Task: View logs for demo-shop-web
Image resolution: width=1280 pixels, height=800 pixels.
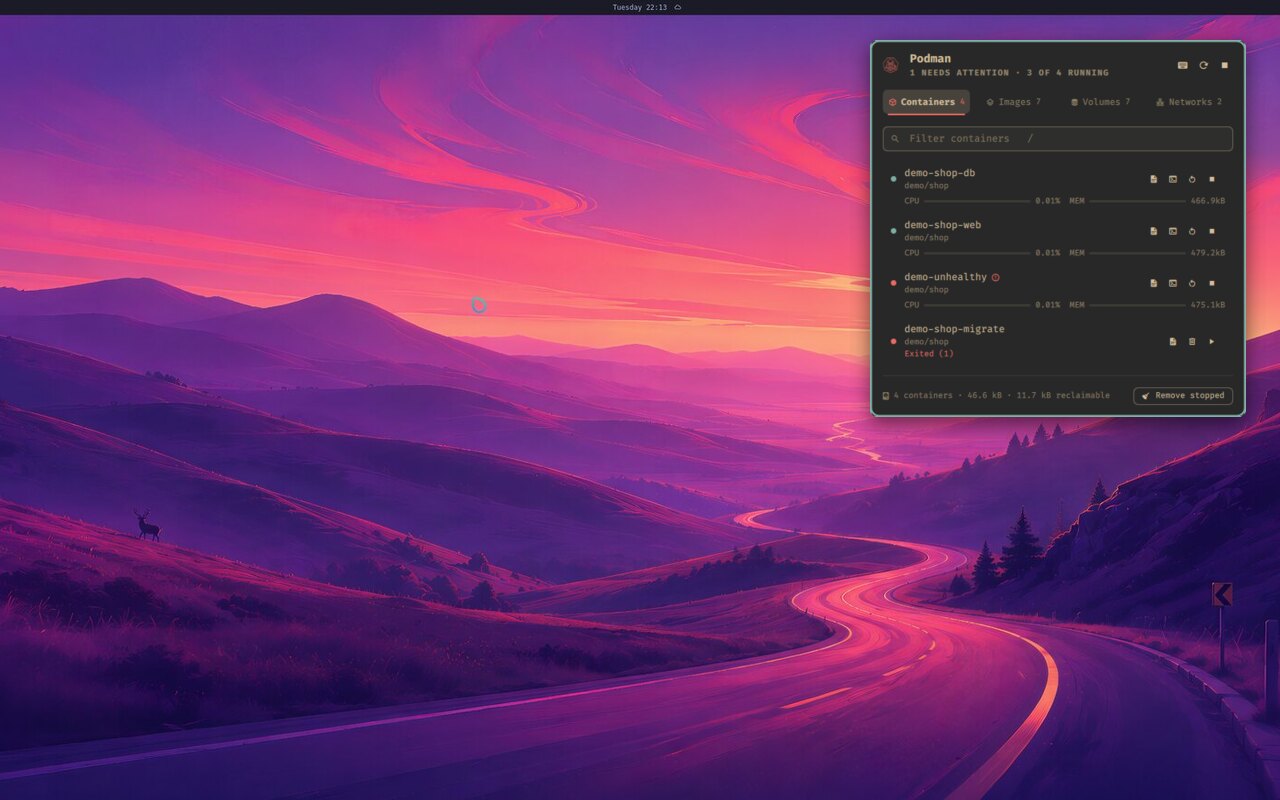Action: coord(1153,231)
